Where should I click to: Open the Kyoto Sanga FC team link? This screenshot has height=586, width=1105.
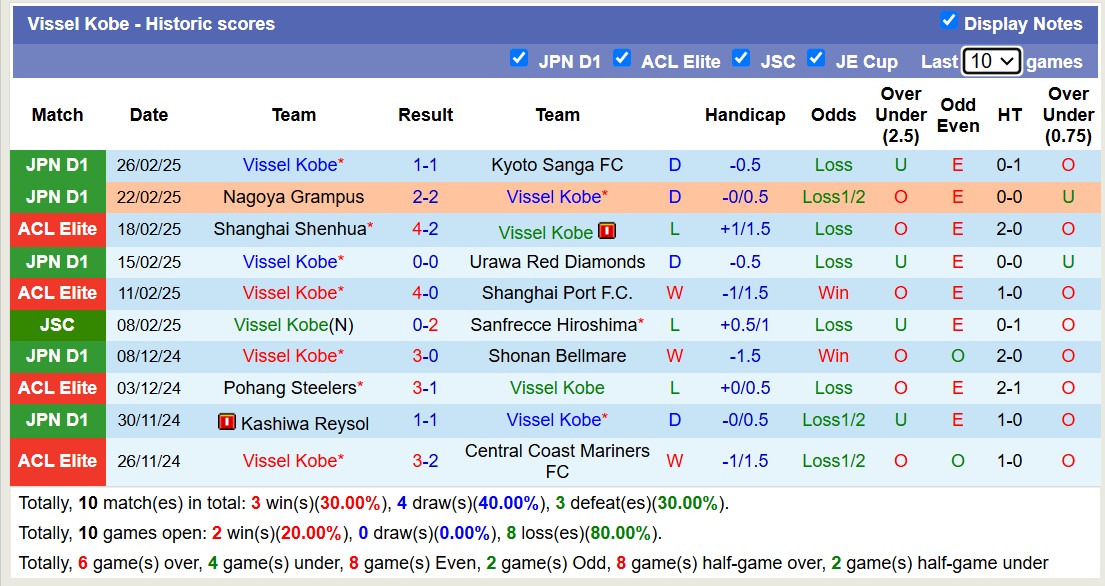click(555, 164)
